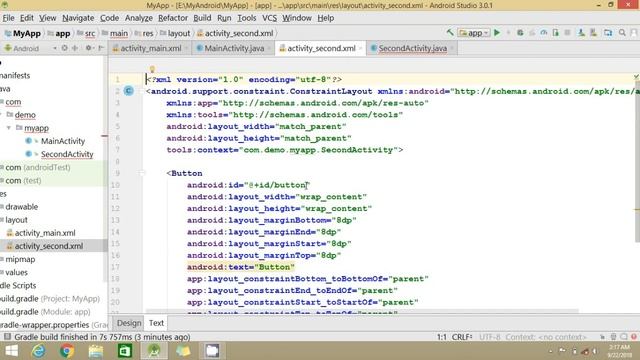Image resolution: width=640 pixels, height=360 pixels.
Task: Switch to the Design editor tab
Action: [x=129, y=323]
